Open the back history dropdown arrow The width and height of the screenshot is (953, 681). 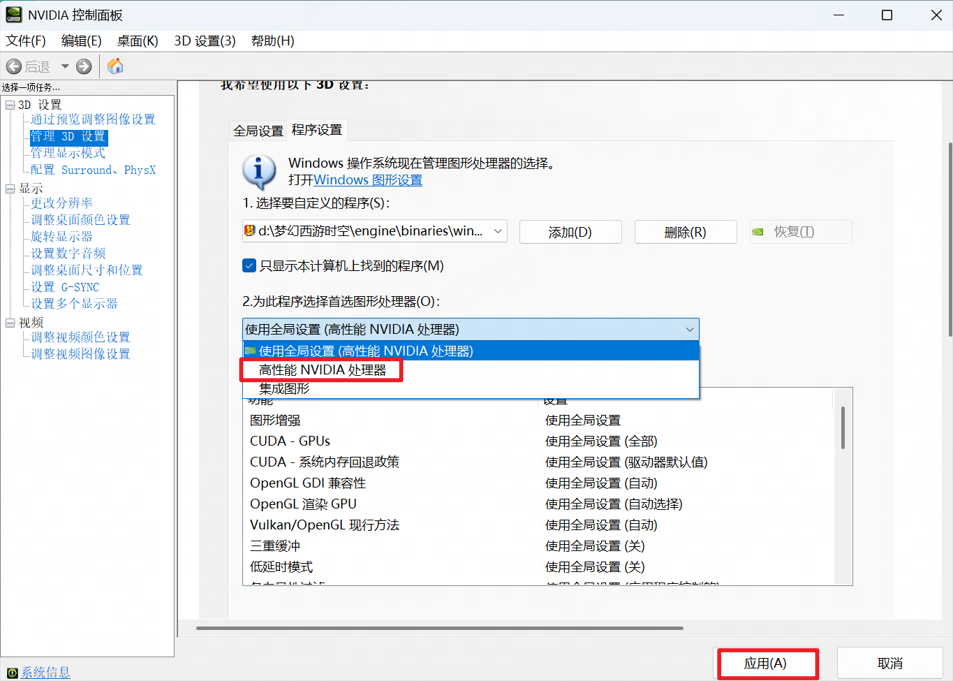[64, 66]
